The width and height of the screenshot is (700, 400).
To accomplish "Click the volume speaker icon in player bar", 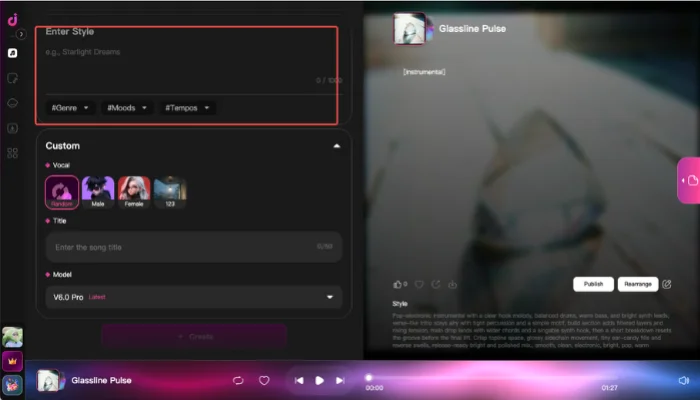I will click(683, 380).
